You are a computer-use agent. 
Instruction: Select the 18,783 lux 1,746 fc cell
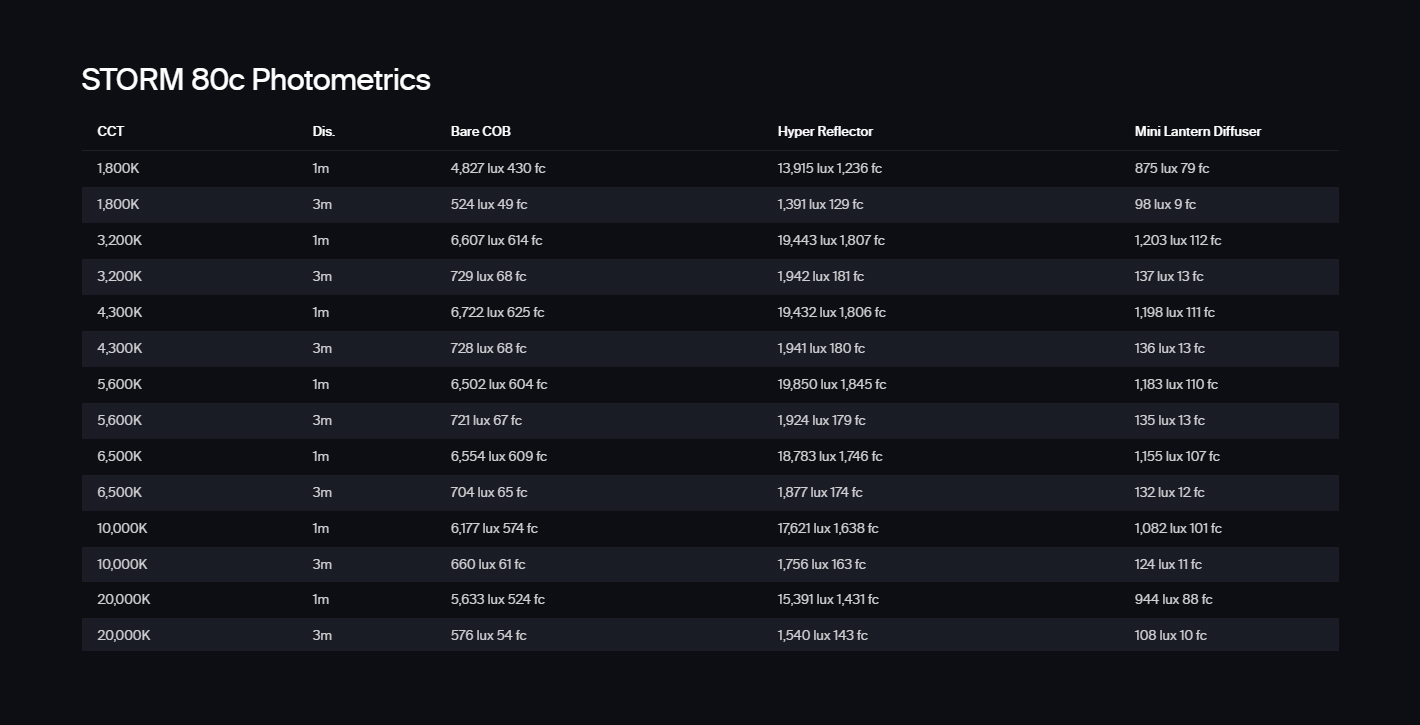click(829, 457)
